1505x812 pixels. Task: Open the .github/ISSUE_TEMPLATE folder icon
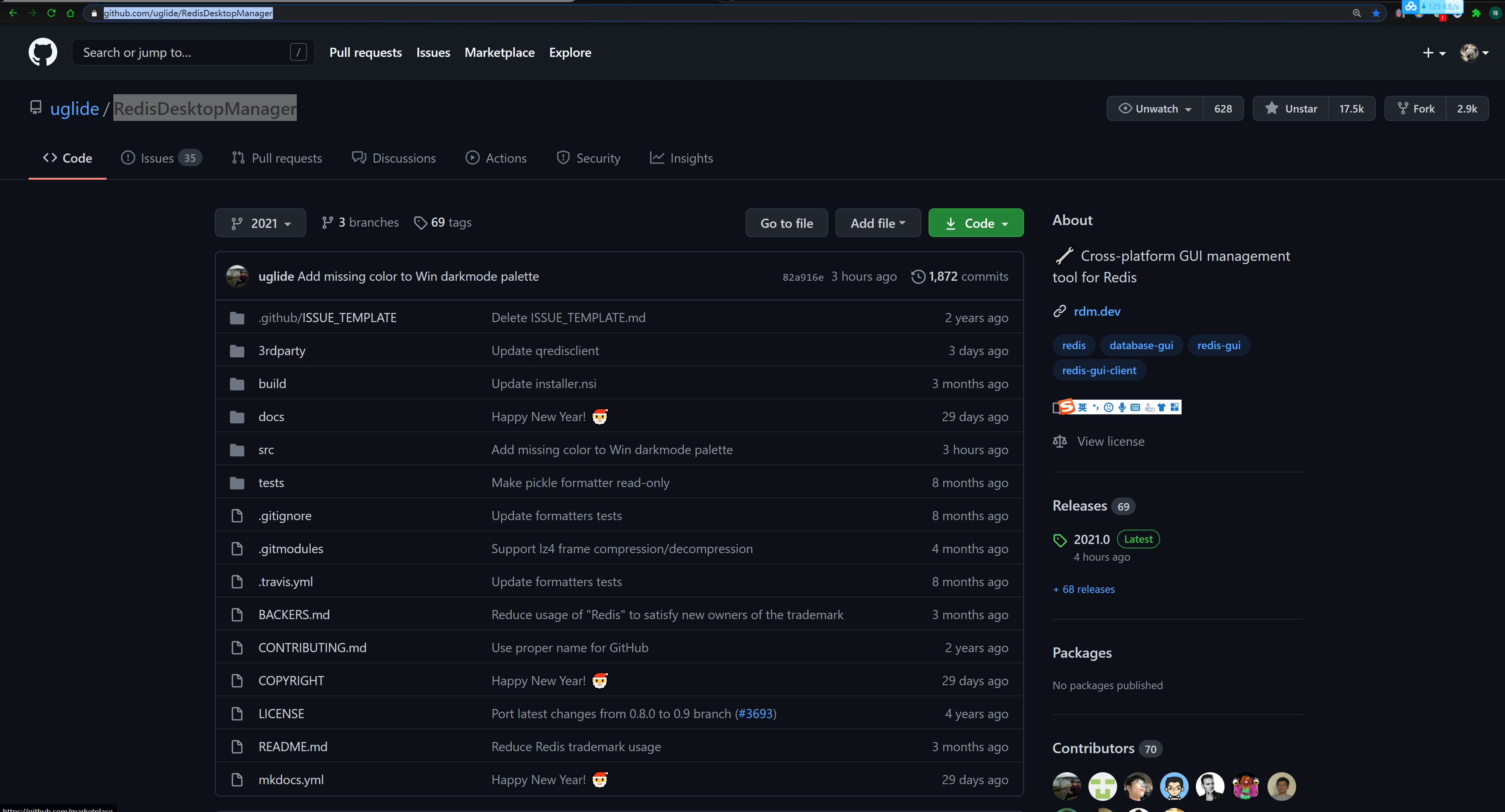(237, 318)
